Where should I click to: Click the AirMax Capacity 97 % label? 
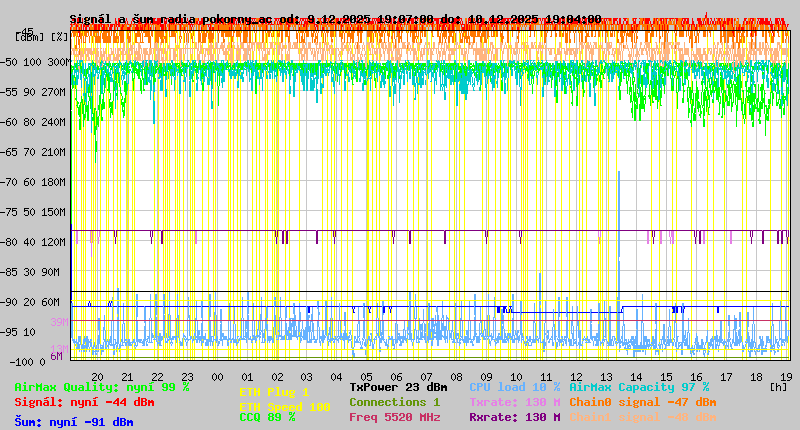[x=638, y=387]
